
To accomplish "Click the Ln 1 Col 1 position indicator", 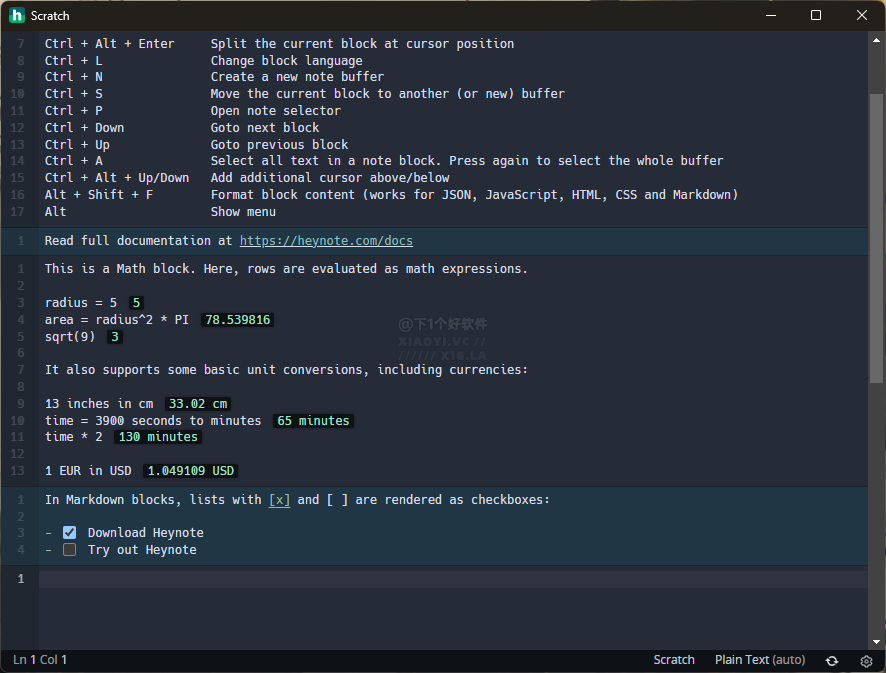I will (40, 660).
